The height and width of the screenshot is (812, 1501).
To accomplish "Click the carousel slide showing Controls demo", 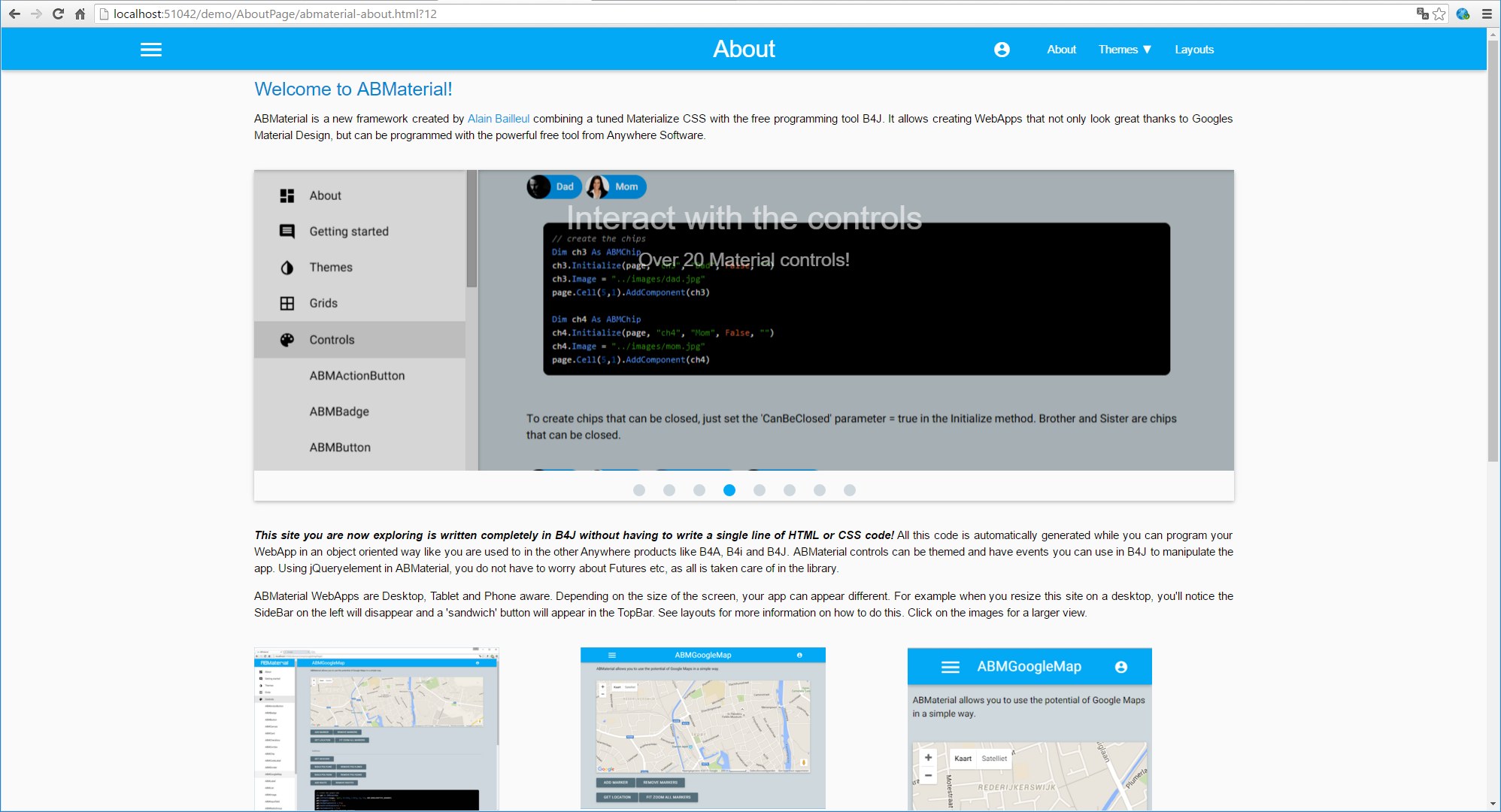I will 743,320.
